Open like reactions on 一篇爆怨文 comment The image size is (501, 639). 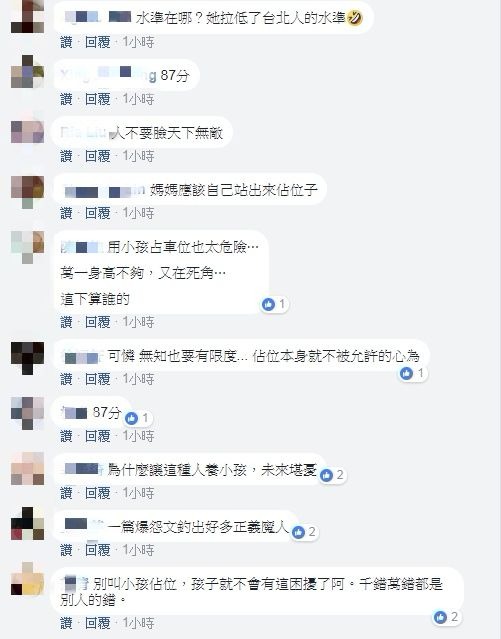(x=304, y=532)
